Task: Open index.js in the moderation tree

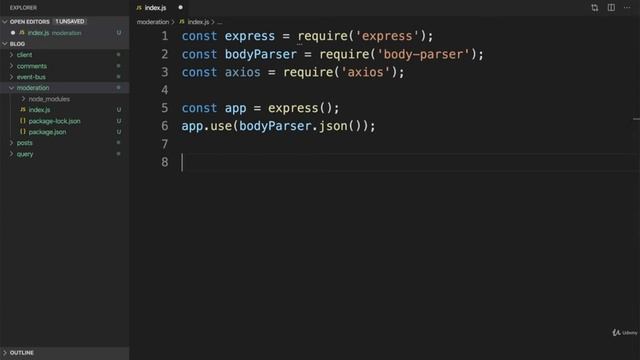Action: pos(39,110)
